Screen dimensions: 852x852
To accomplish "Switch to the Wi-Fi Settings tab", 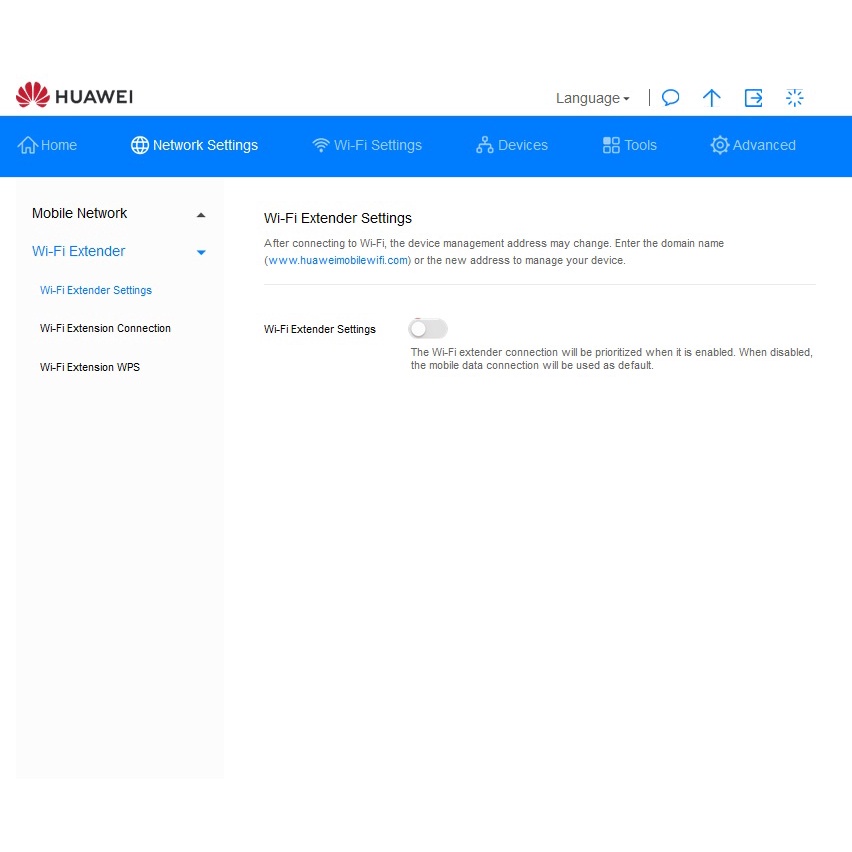I will pyautogui.click(x=367, y=145).
